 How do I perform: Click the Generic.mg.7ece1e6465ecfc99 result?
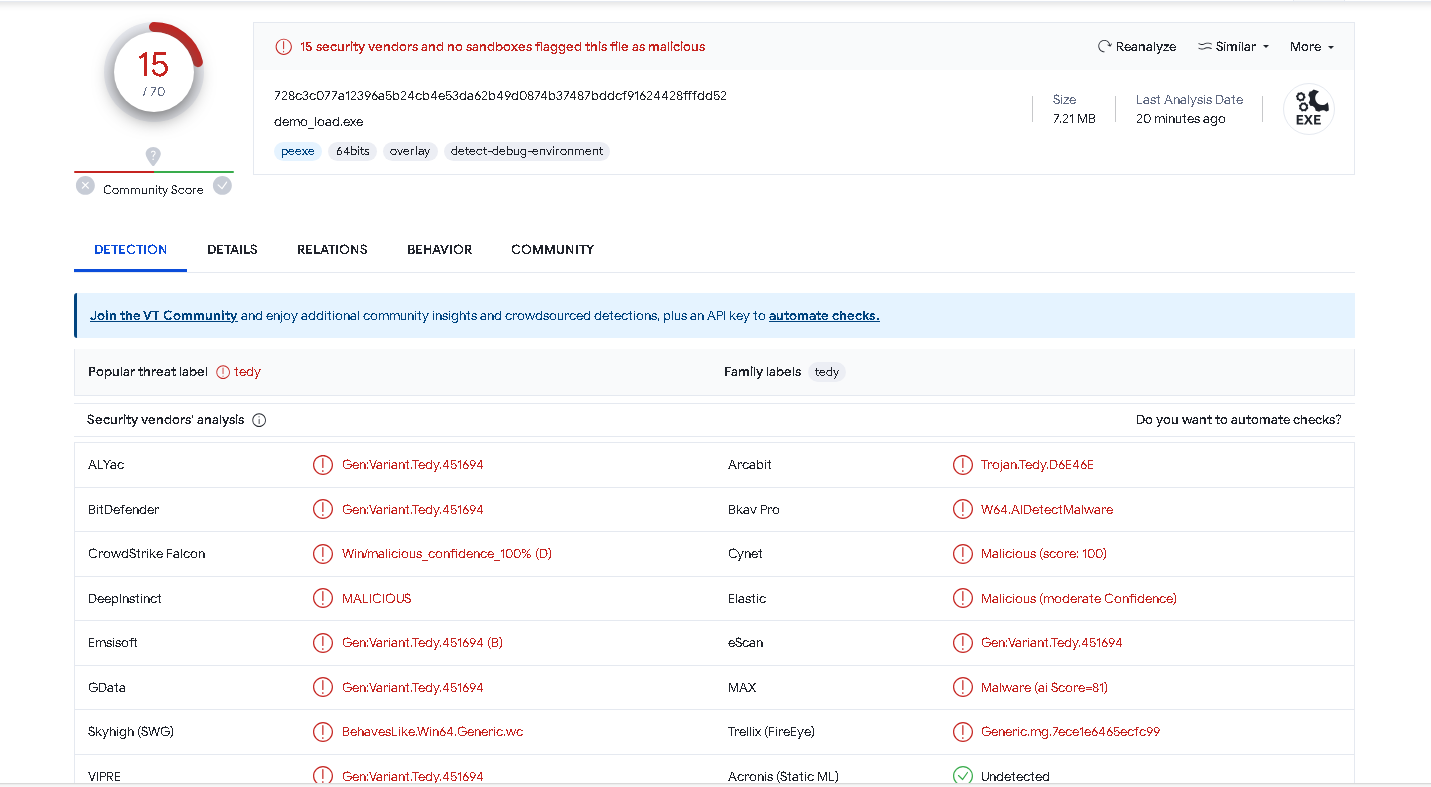(1070, 732)
